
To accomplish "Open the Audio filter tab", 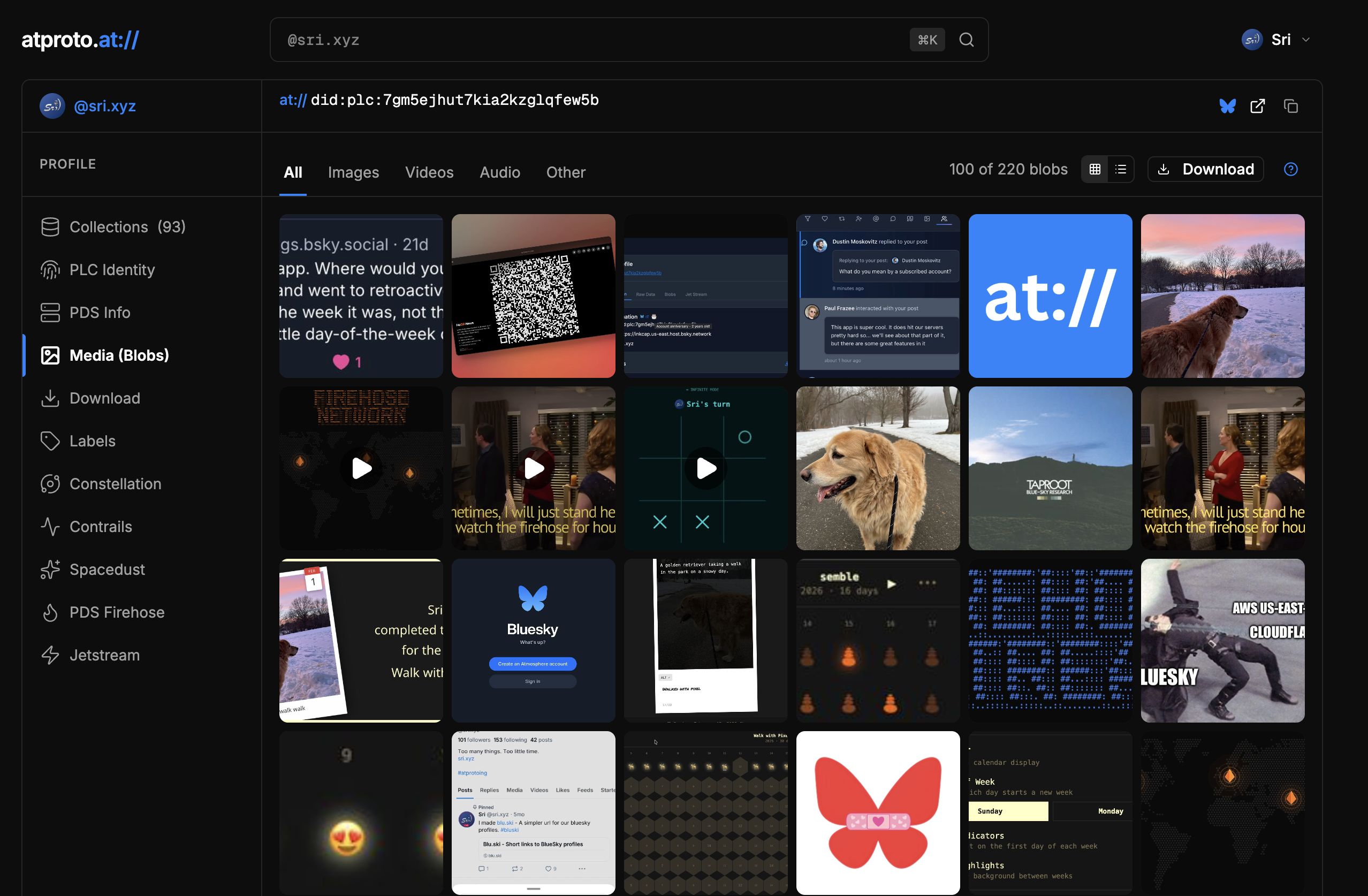I will pyautogui.click(x=499, y=172).
